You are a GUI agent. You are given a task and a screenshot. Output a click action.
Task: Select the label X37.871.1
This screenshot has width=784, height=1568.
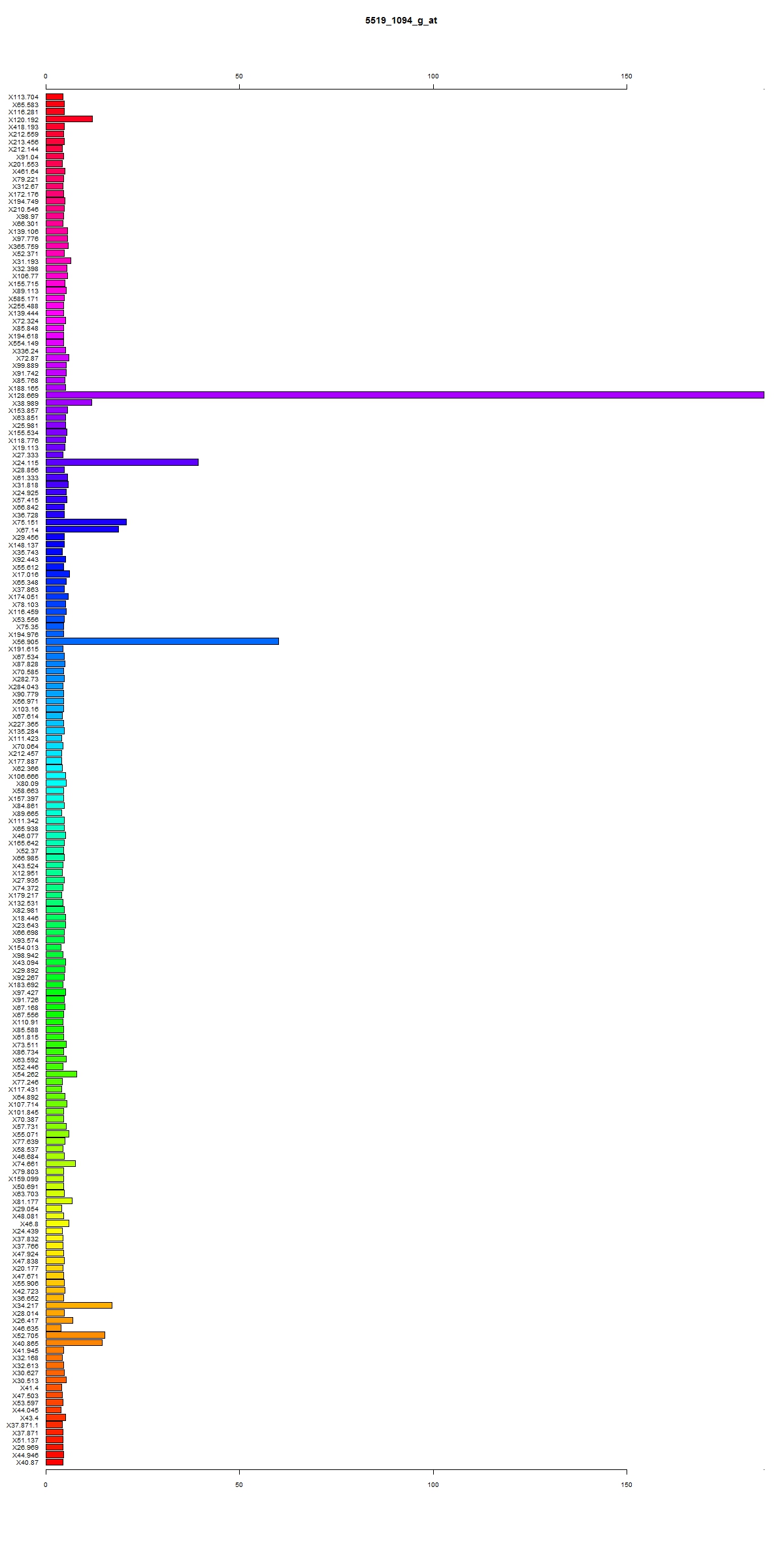click(23, 1426)
